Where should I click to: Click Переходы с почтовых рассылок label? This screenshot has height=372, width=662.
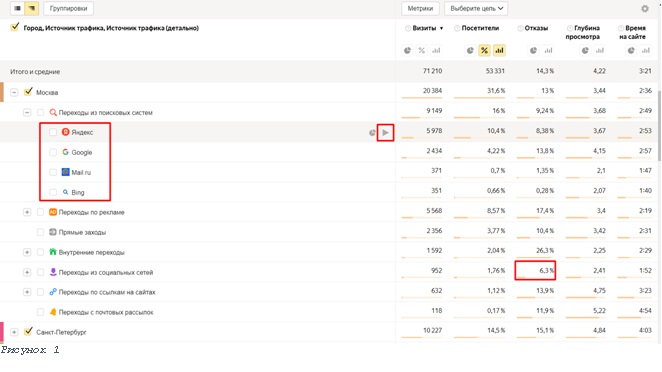106,312
